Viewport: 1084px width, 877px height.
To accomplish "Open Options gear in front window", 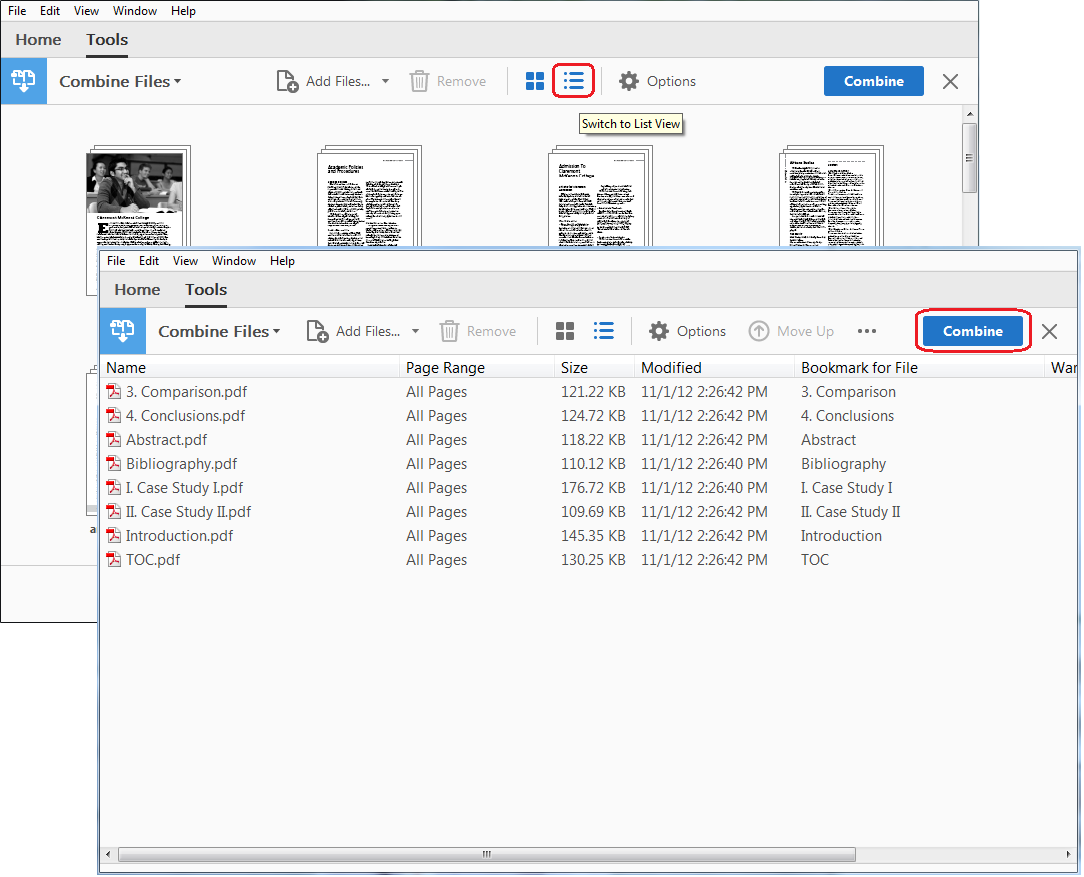I will [659, 331].
